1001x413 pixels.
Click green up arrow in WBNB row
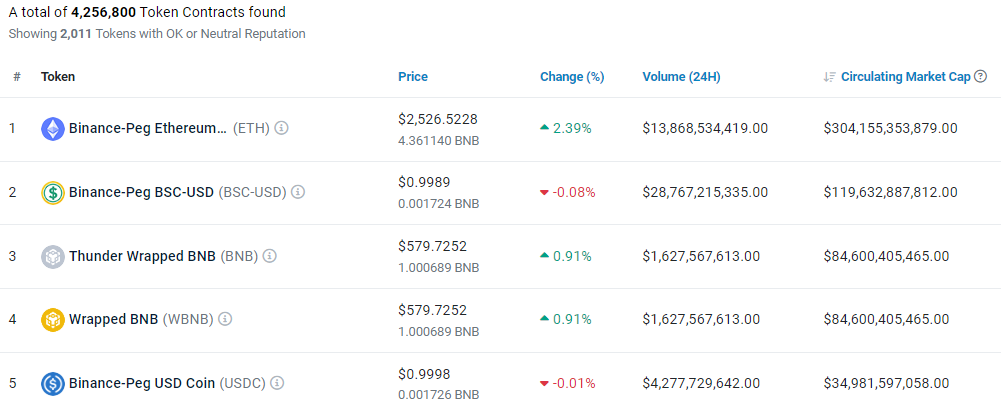coord(545,319)
